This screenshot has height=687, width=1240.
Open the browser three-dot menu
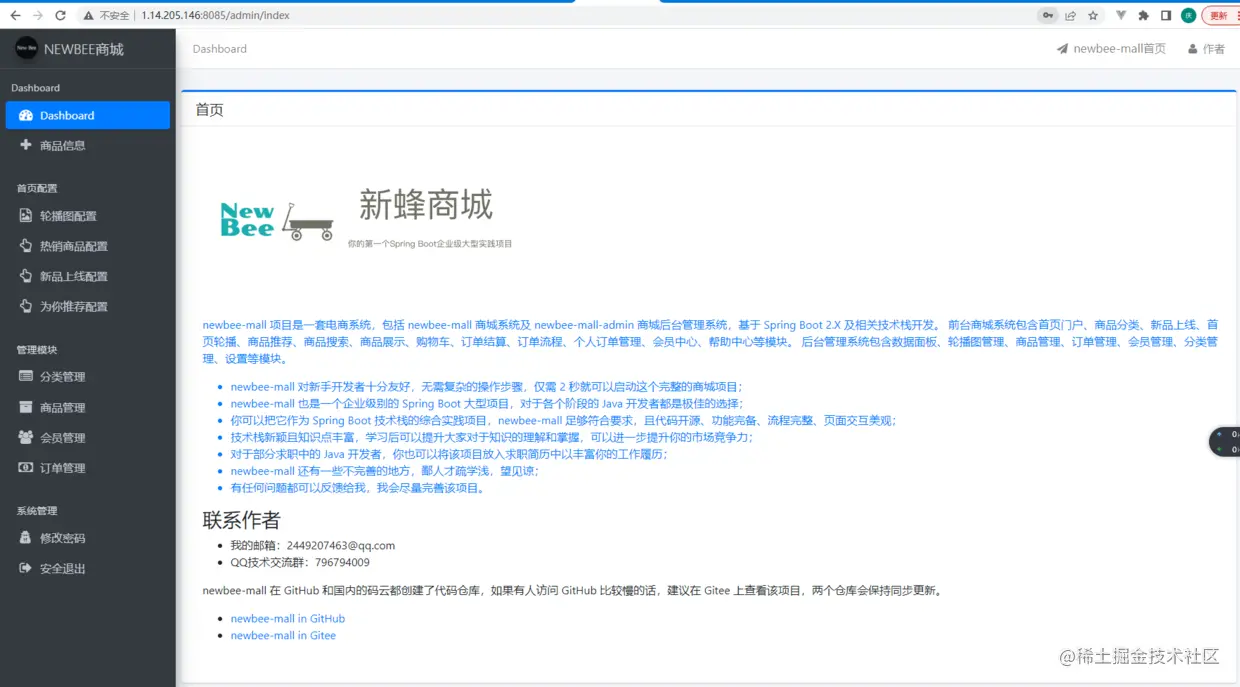(1236, 16)
